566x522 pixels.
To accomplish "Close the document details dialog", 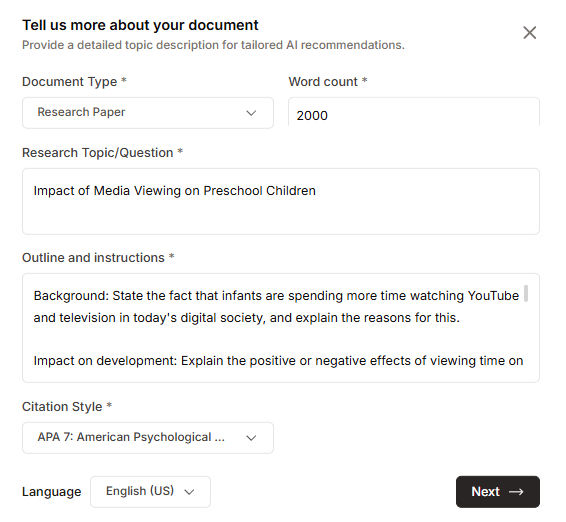I will [530, 33].
